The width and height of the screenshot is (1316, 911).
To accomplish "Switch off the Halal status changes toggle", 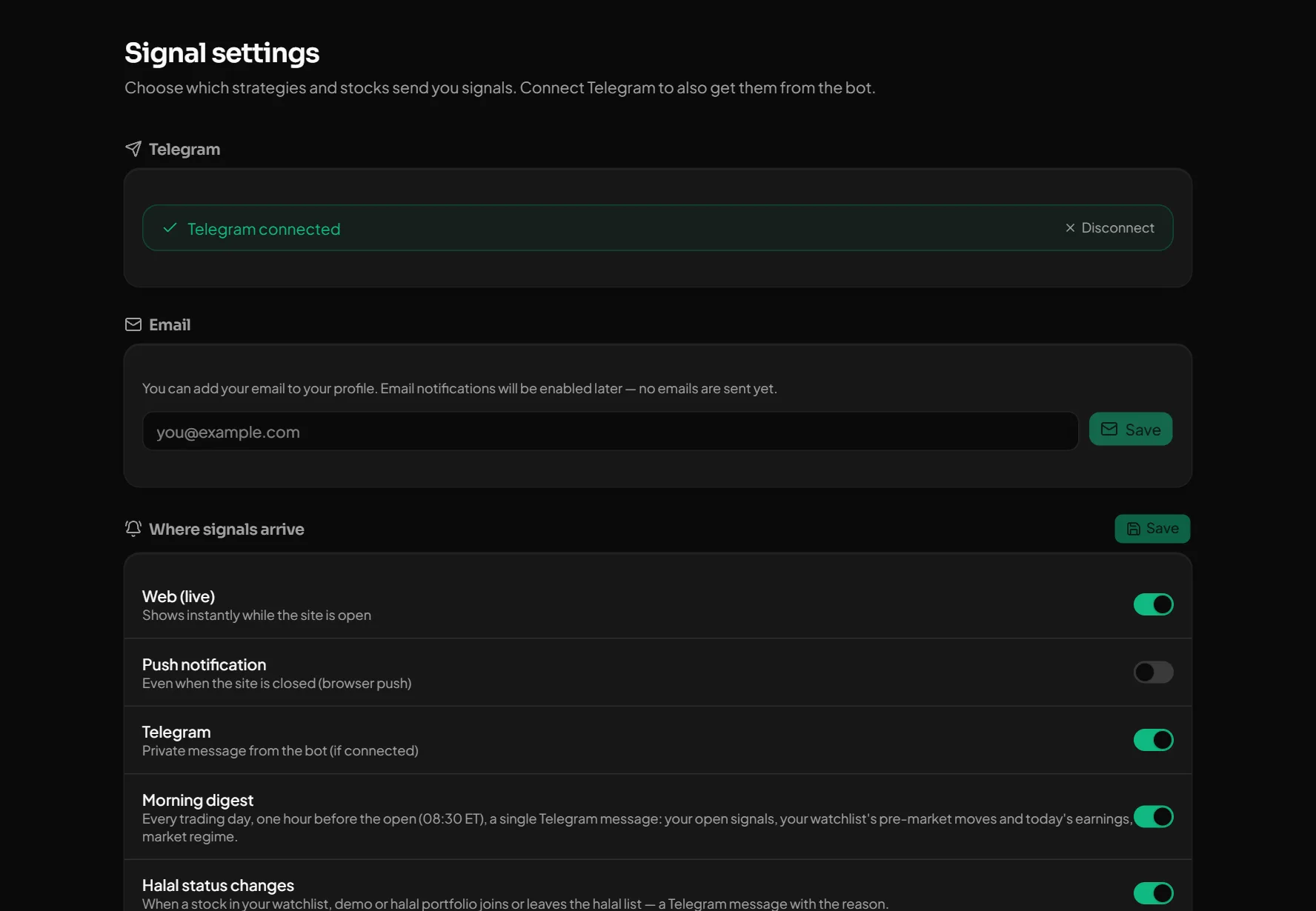I will coord(1154,893).
